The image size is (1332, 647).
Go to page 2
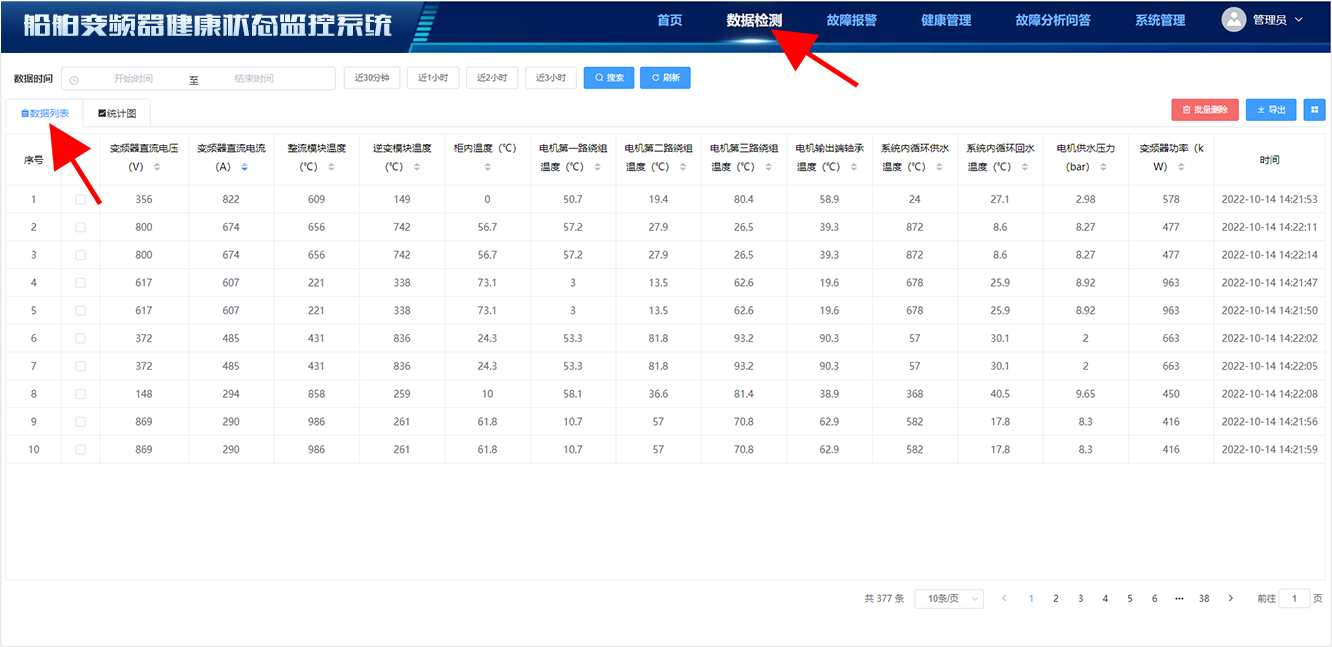tap(1056, 598)
